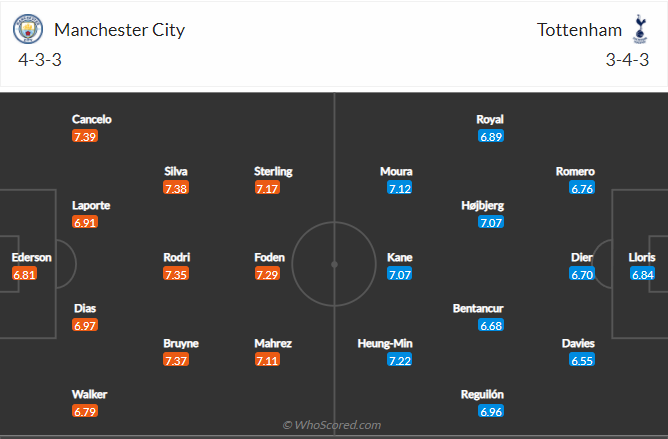
Task: Open the Manchester City team link
Action: pos(119,29)
